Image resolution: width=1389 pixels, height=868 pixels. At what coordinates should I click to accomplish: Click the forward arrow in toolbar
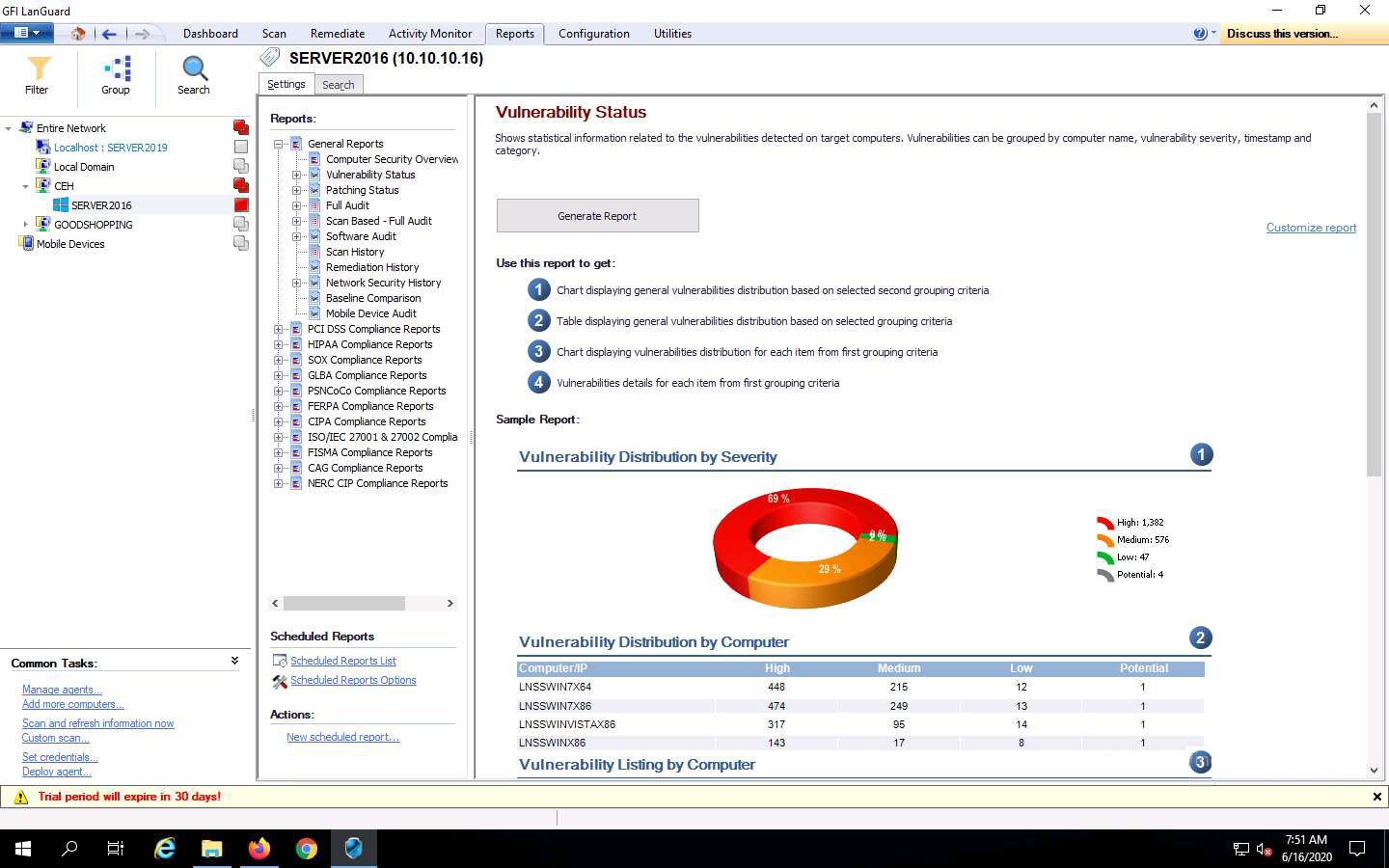142,34
